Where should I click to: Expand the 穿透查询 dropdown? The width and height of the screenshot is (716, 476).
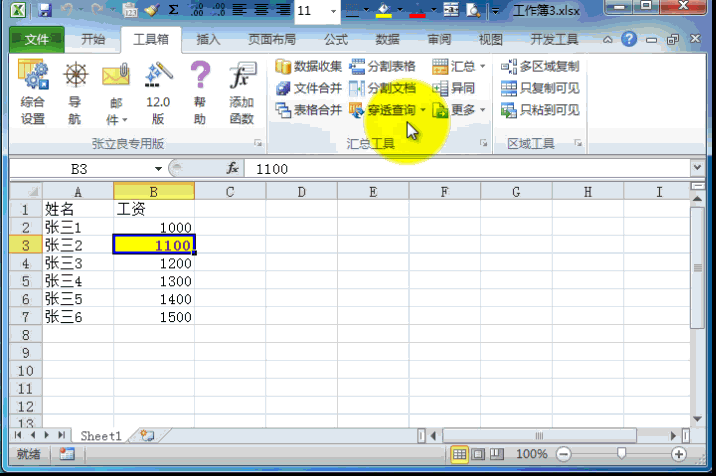[424, 110]
